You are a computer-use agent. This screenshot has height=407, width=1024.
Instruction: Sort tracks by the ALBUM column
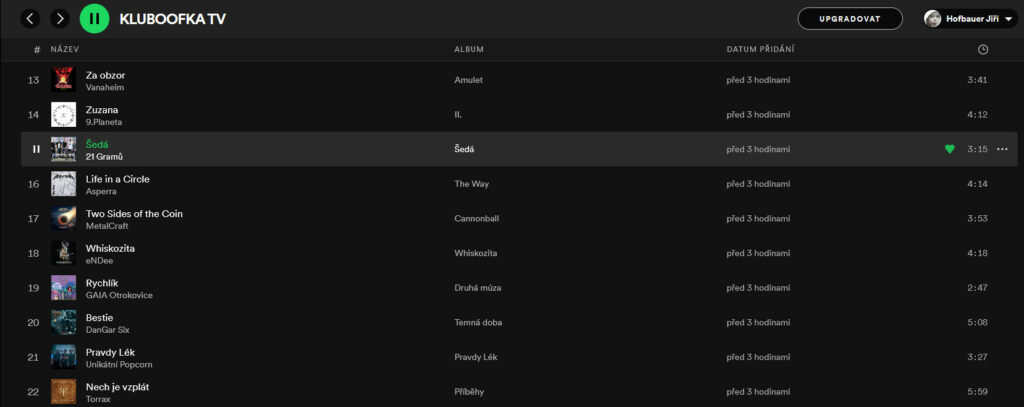pos(469,50)
